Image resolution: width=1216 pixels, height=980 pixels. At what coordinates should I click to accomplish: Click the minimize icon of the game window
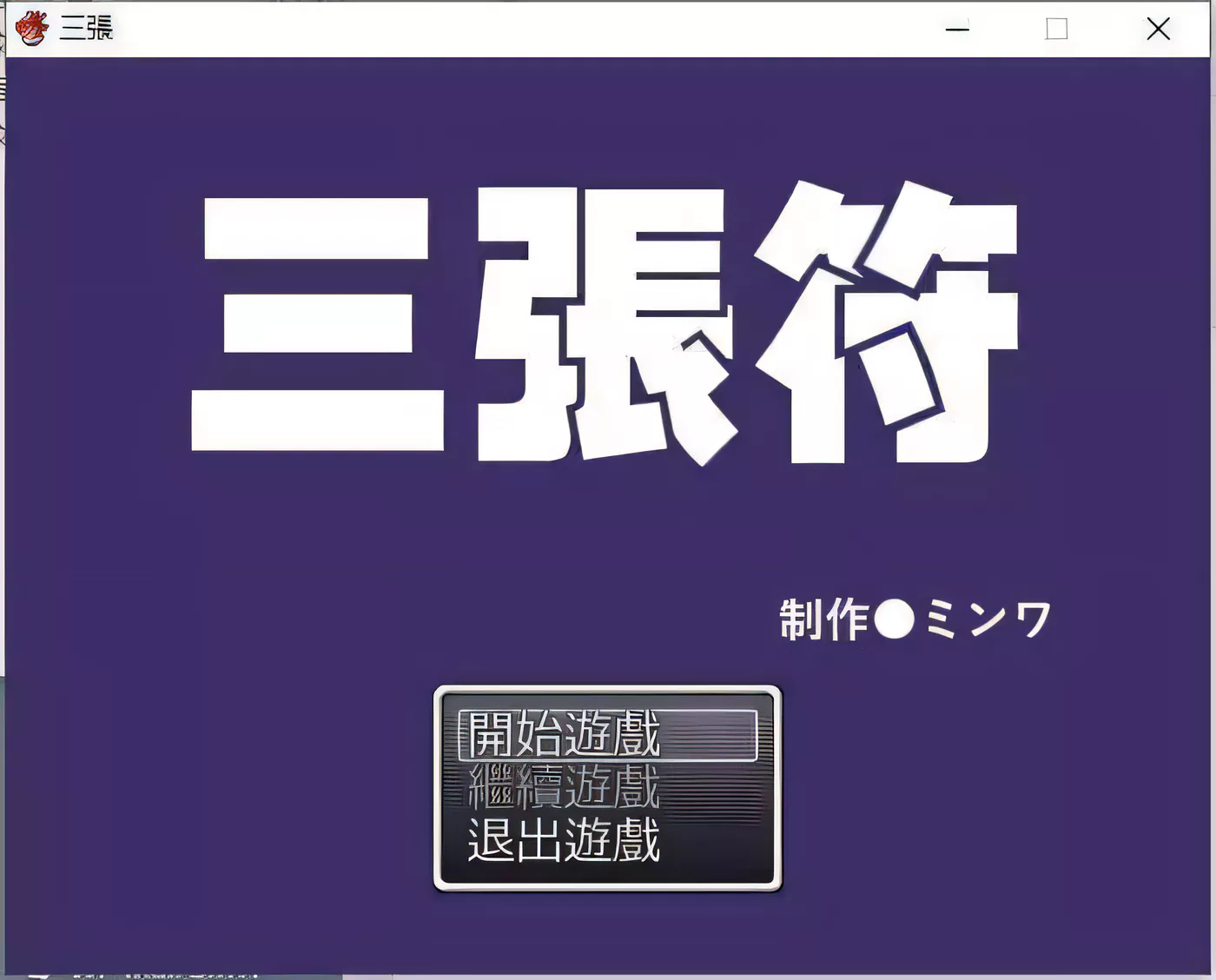[x=957, y=29]
